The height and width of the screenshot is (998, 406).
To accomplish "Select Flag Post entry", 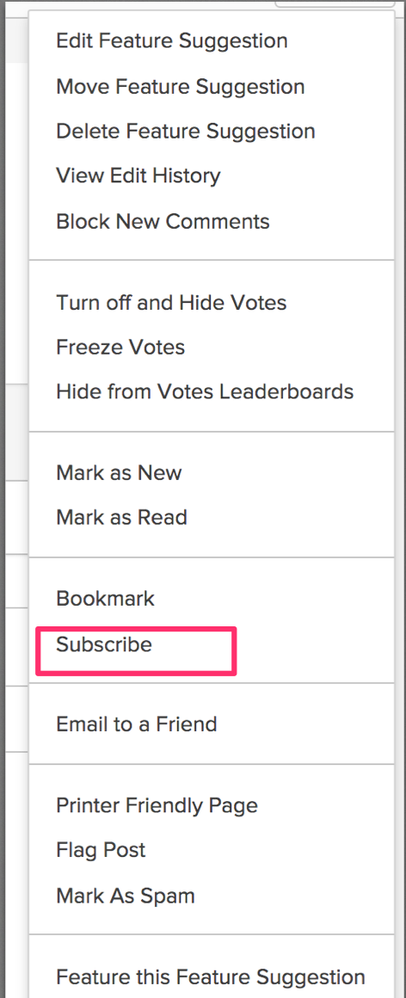I will [101, 850].
